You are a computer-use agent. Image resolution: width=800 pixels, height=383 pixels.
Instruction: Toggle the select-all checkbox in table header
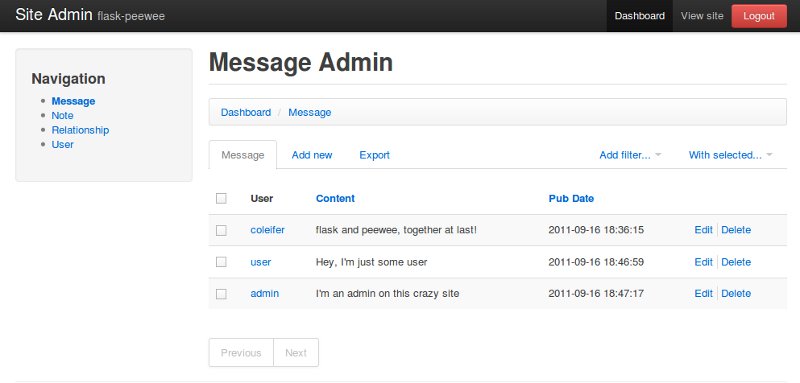click(x=221, y=198)
